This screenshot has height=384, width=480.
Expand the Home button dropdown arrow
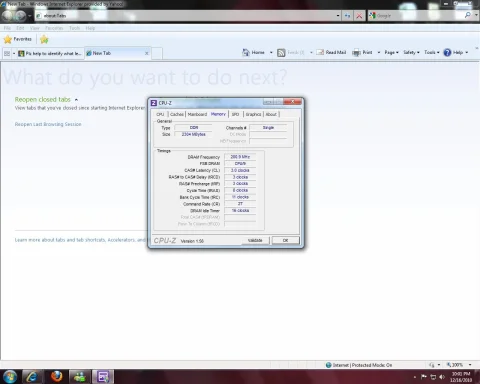pyautogui.click(x=271, y=52)
